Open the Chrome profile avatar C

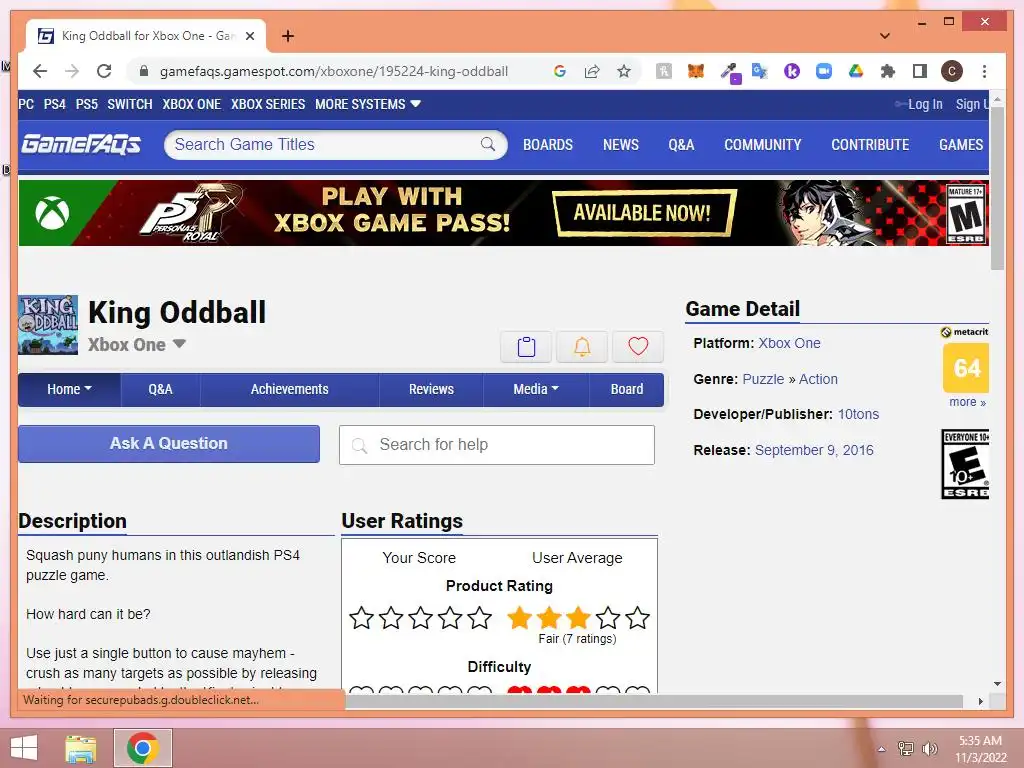952,71
